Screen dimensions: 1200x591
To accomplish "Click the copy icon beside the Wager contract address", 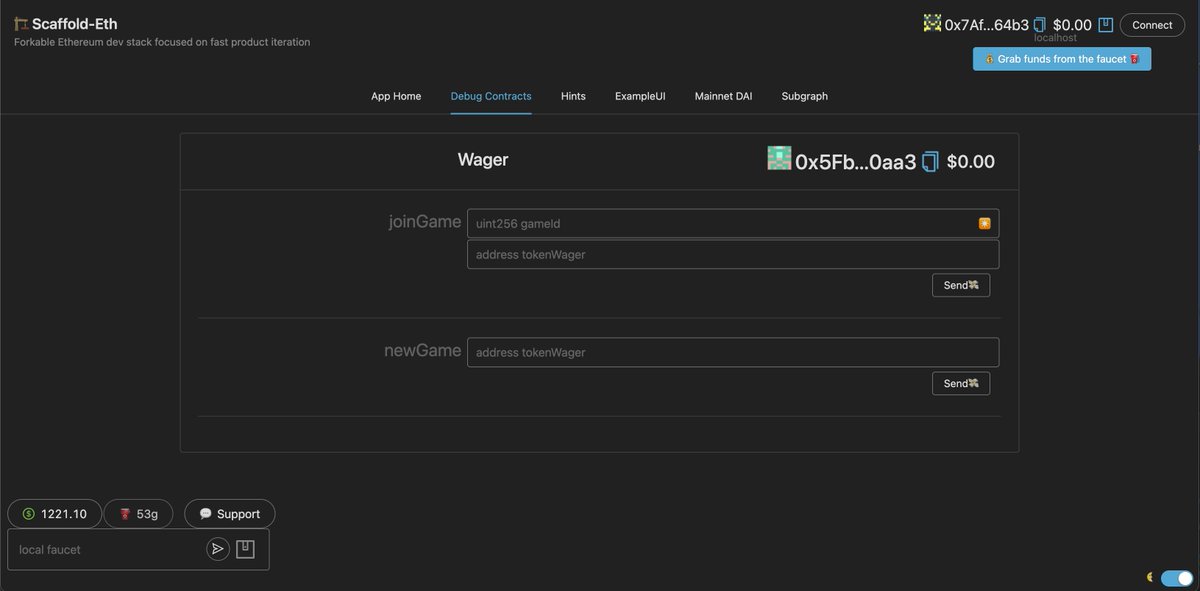I will click(x=929, y=159).
